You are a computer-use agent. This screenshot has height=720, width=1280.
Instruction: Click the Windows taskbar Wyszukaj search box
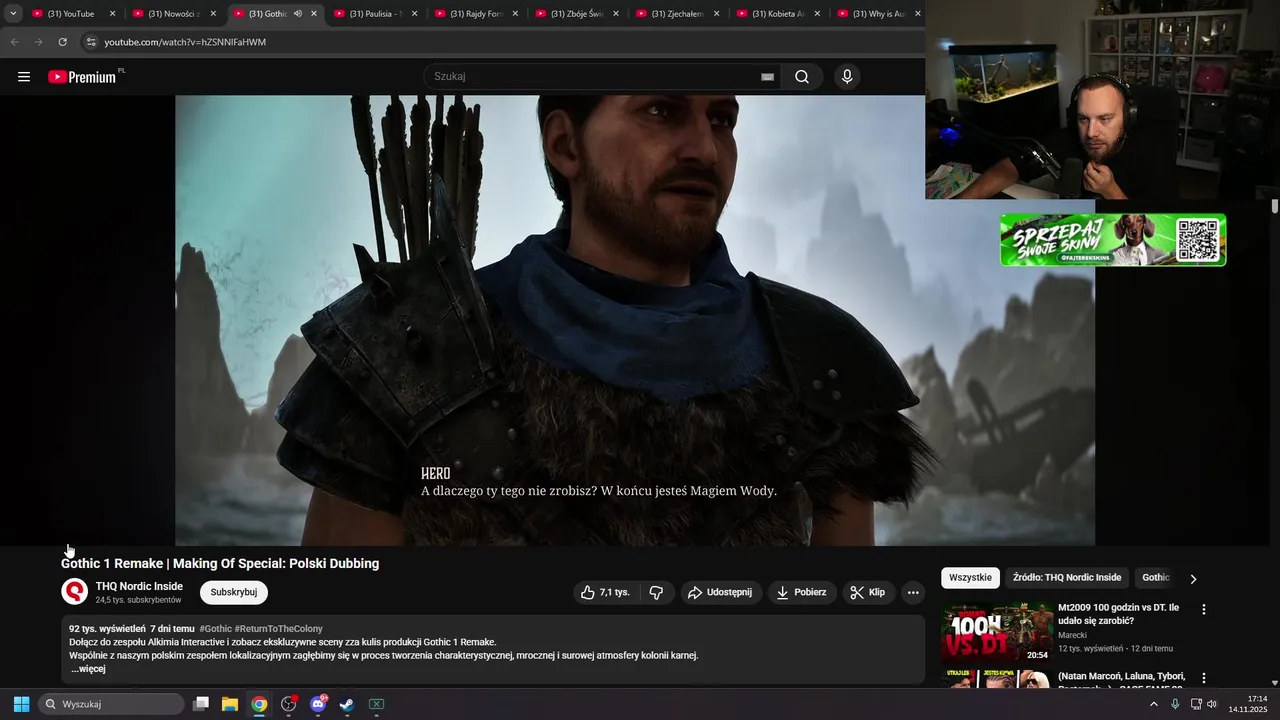[112, 704]
